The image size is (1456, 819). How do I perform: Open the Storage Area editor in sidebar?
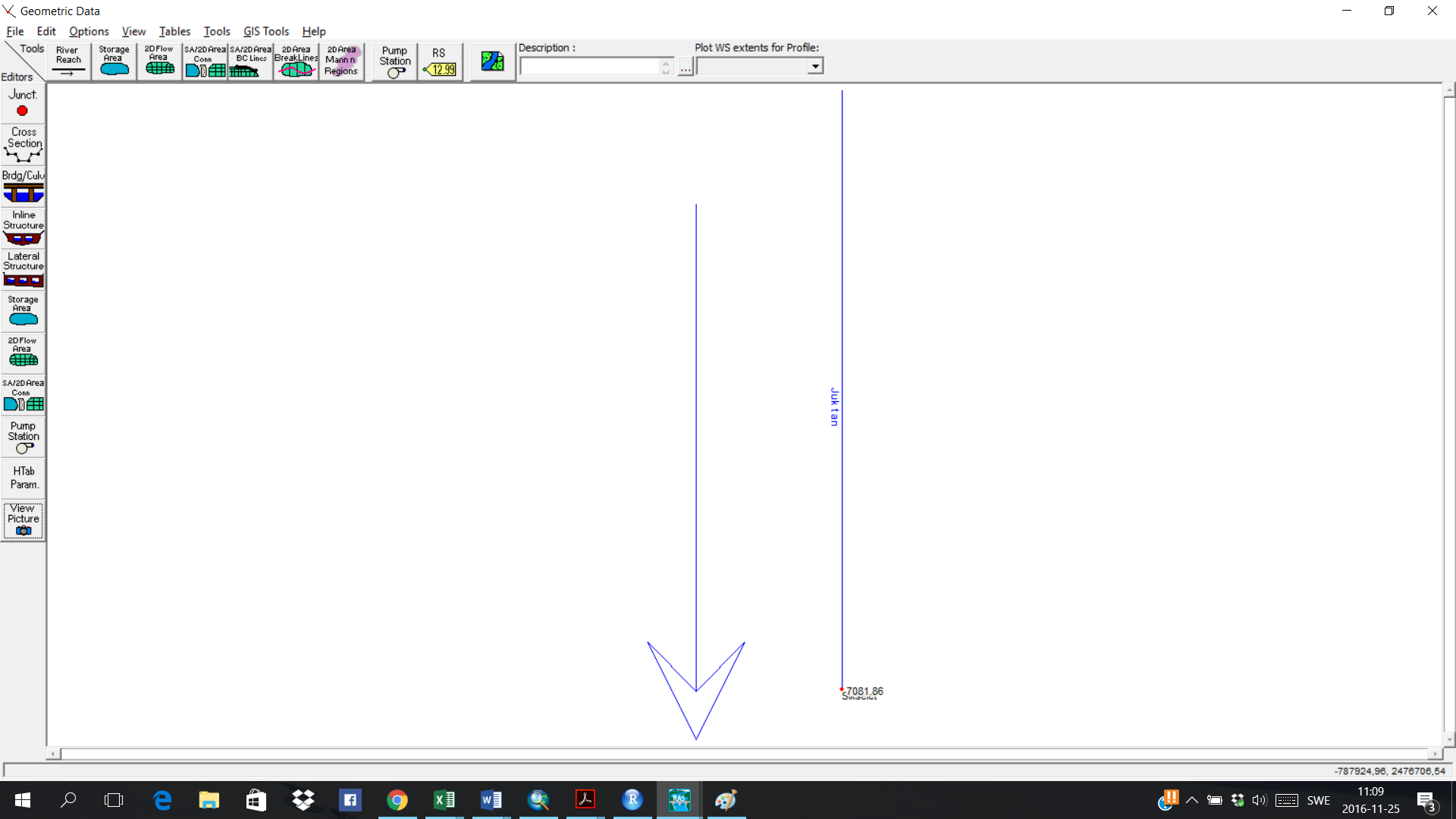[x=23, y=312]
